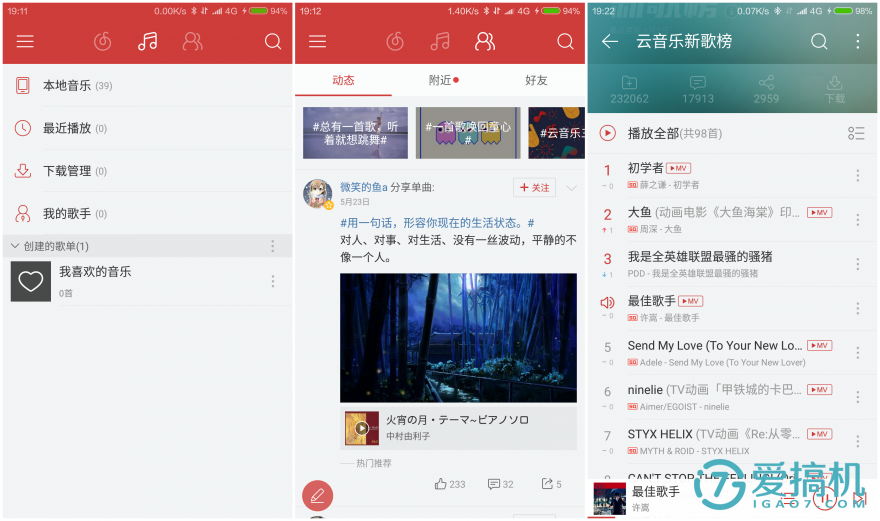Follow user with +关注 button
The image size is (880, 521).
(x=534, y=188)
